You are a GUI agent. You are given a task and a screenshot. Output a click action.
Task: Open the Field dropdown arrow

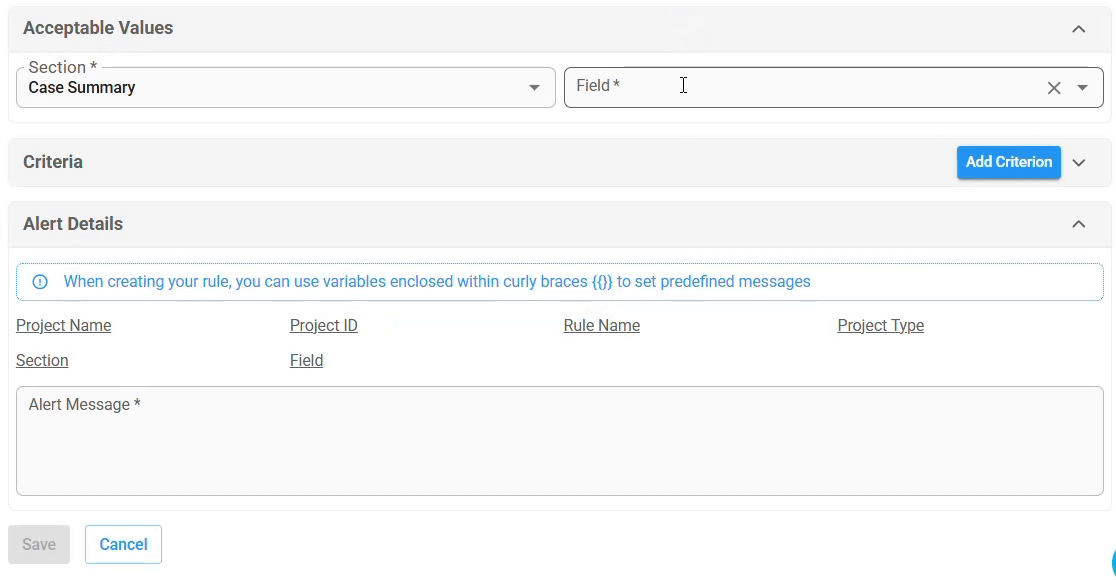[x=1083, y=88]
